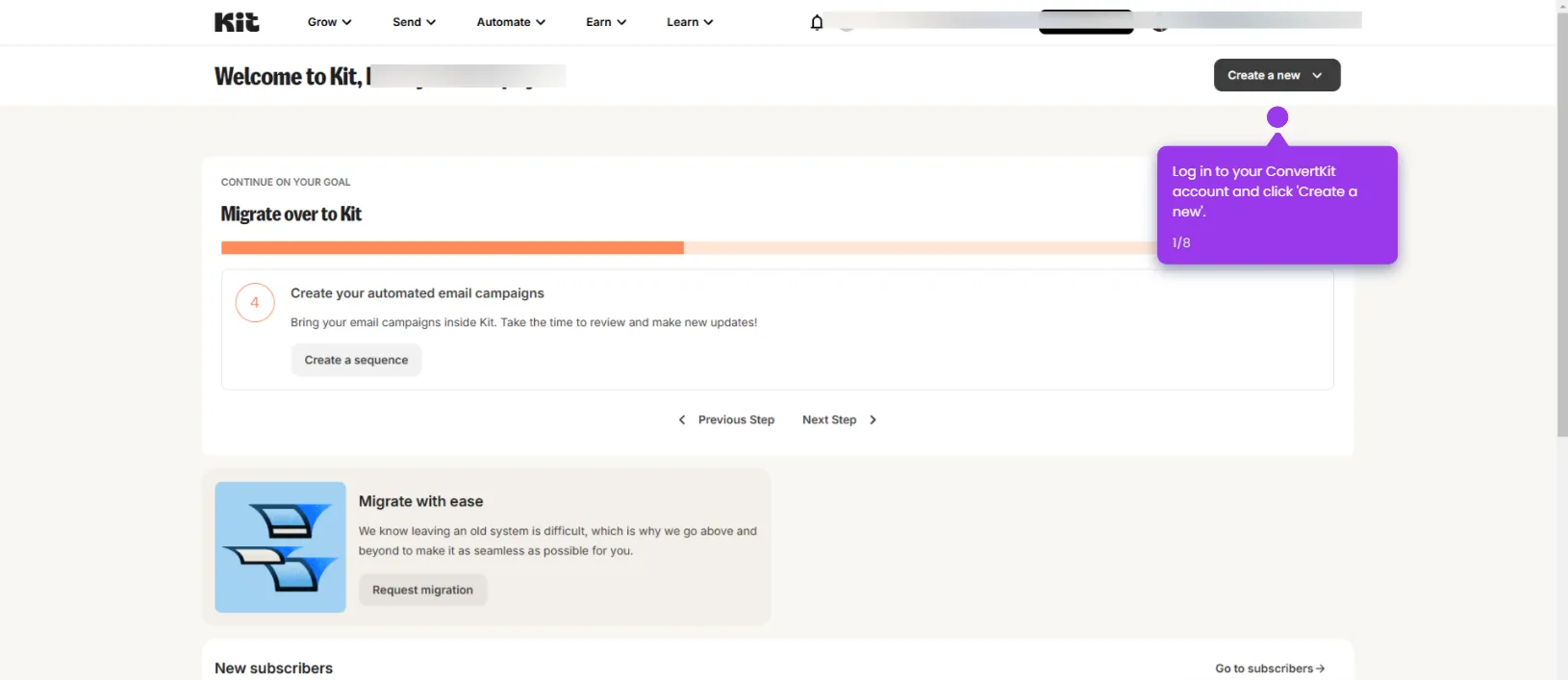Open the Grow menu
This screenshot has width=1568, height=680.
tap(329, 22)
